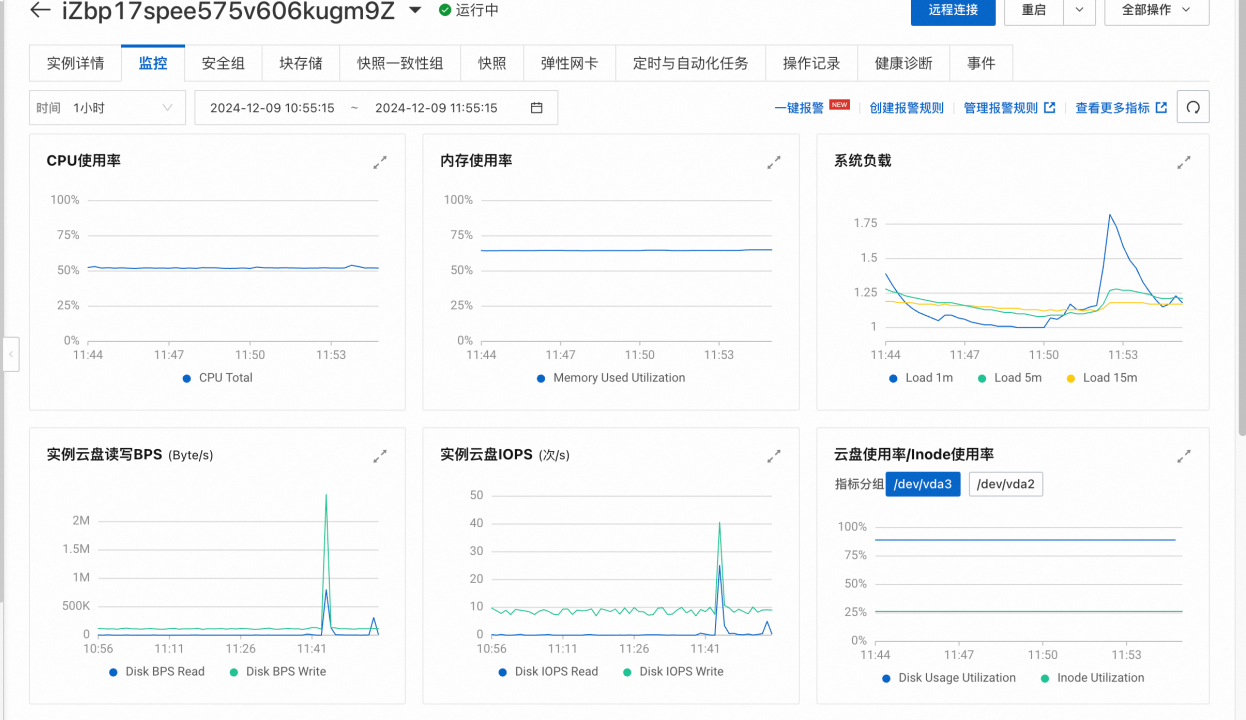Click the 系统负载 chart title
Screen dimensions: 1246x720
pyautogui.click(x=863, y=160)
